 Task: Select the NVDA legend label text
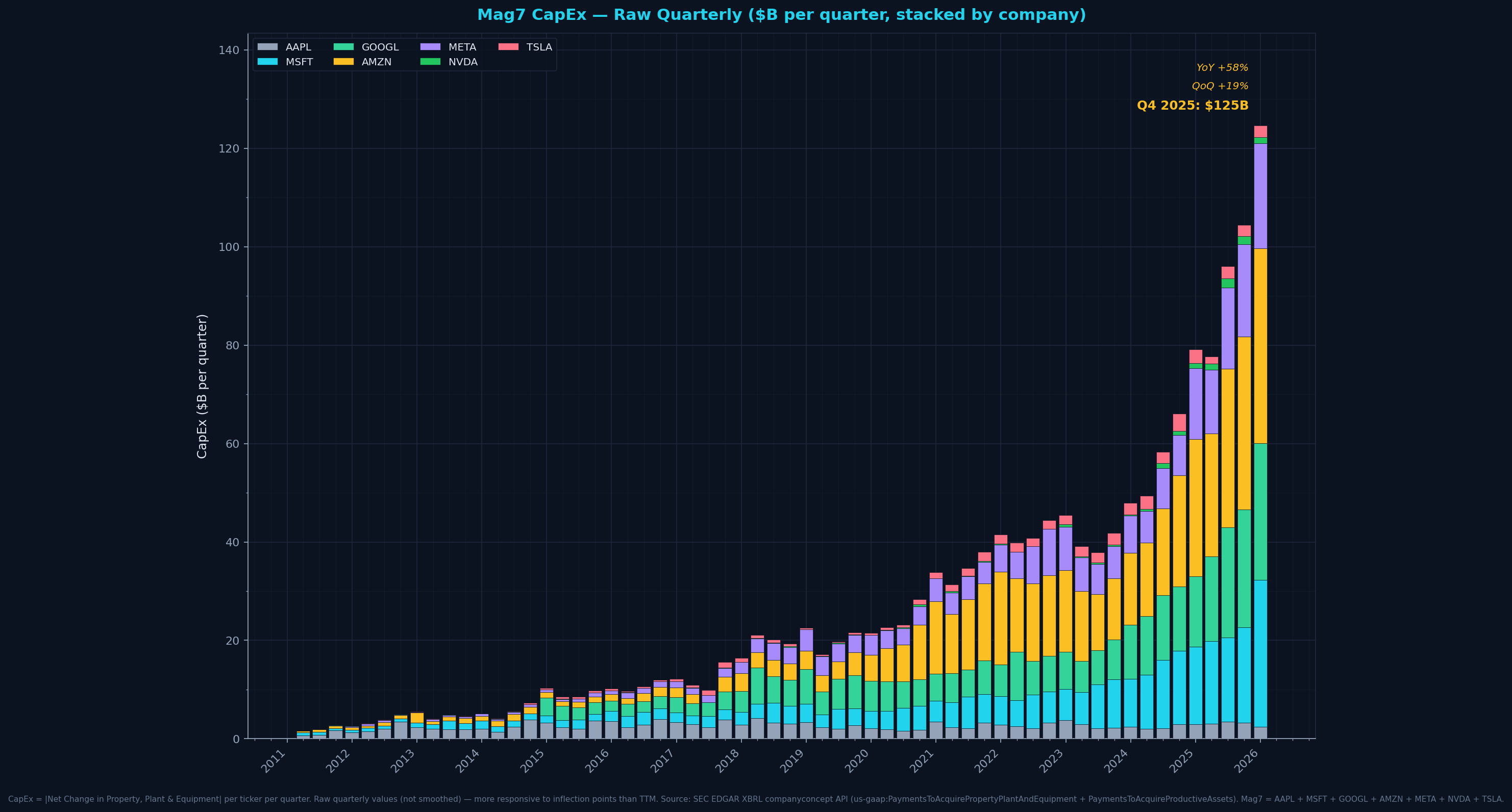click(x=463, y=62)
